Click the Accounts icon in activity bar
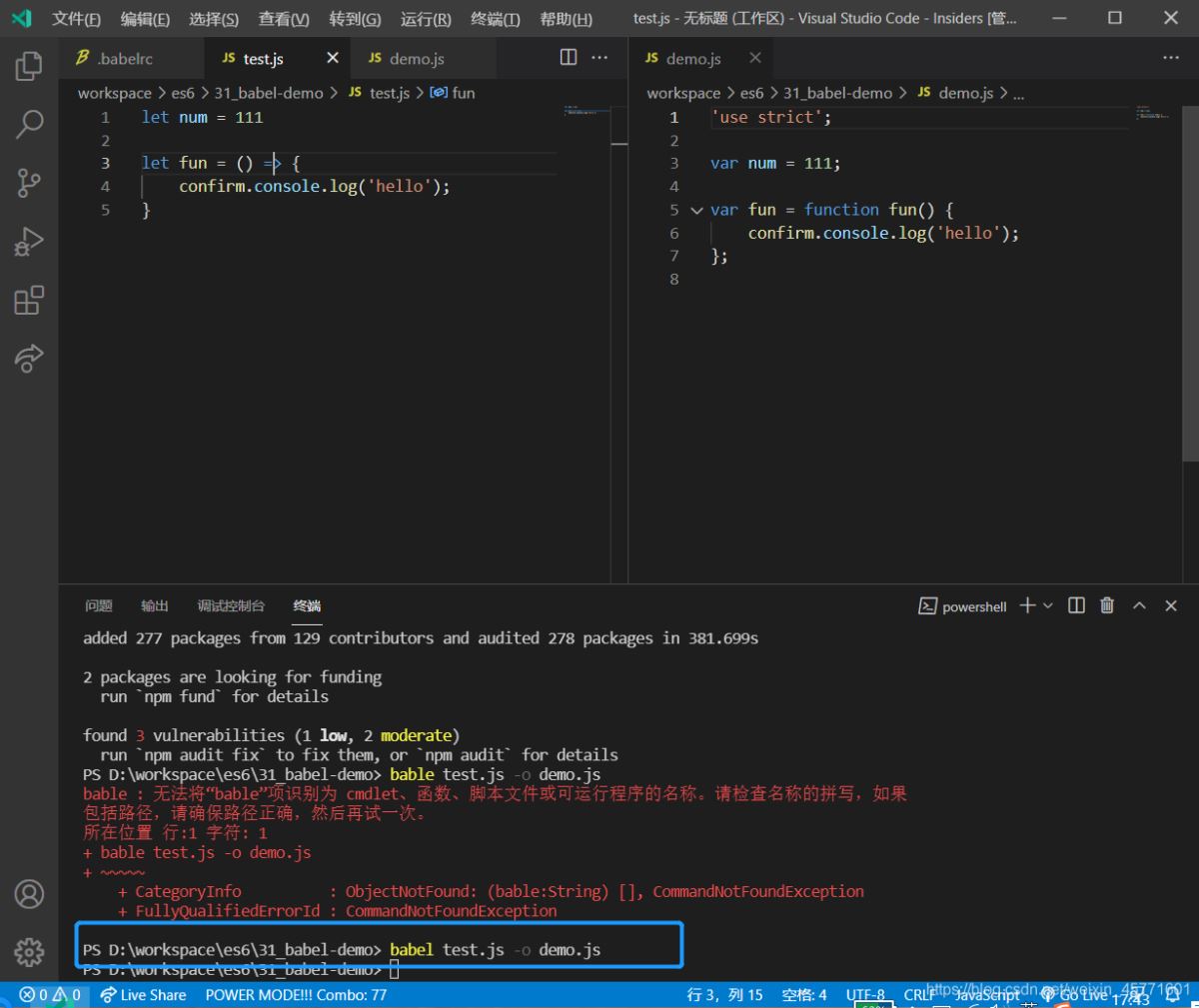1199x1008 pixels. (x=29, y=893)
